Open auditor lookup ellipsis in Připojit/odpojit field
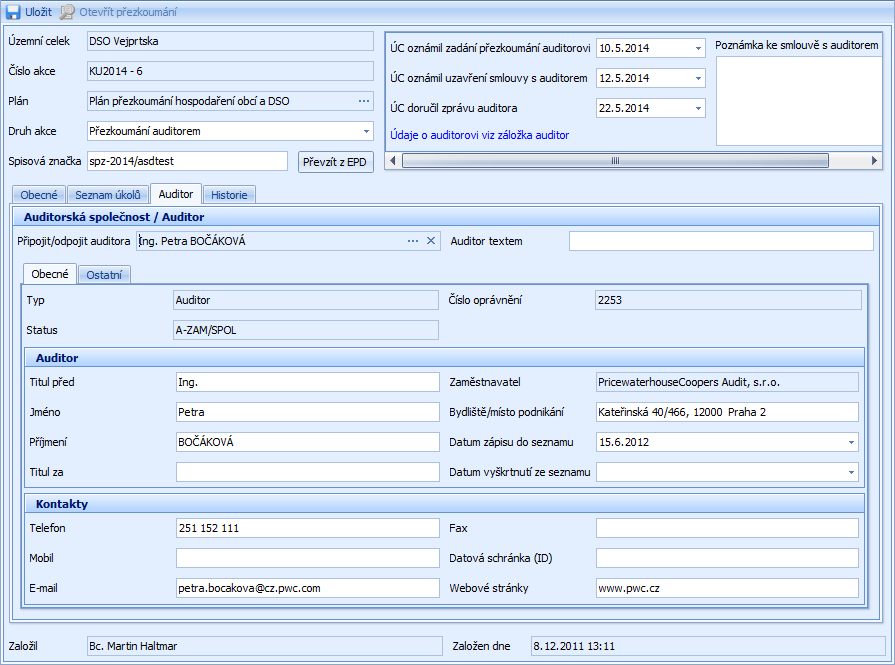 413,241
